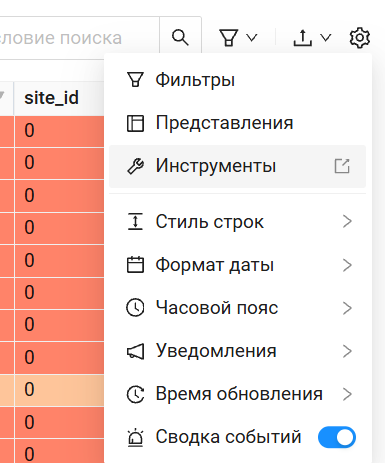The image size is (385, 463).
Task: Click refresh clock icon beside Время обновления
Action: 135,394
